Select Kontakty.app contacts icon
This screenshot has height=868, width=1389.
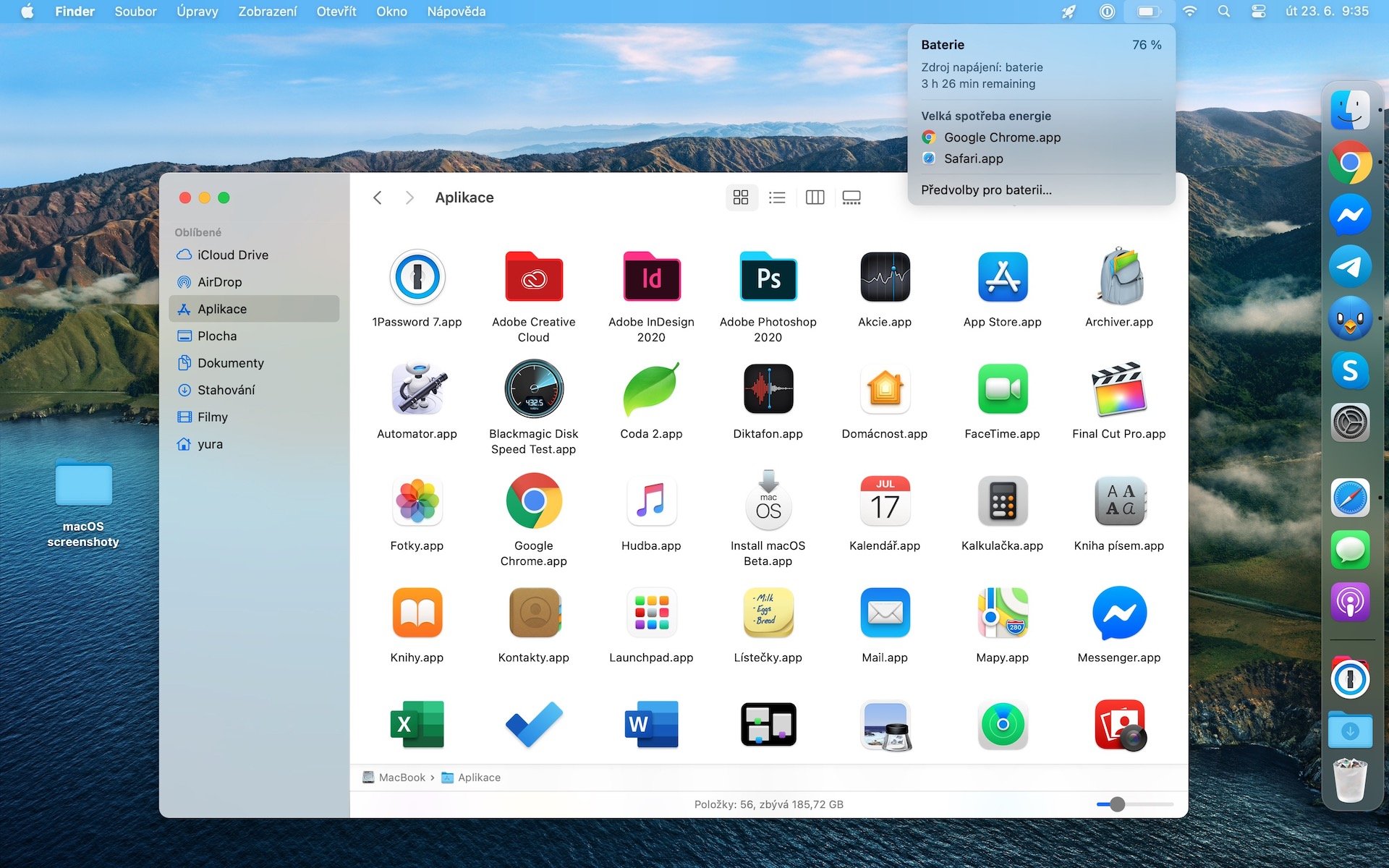(x=534, y=612)
